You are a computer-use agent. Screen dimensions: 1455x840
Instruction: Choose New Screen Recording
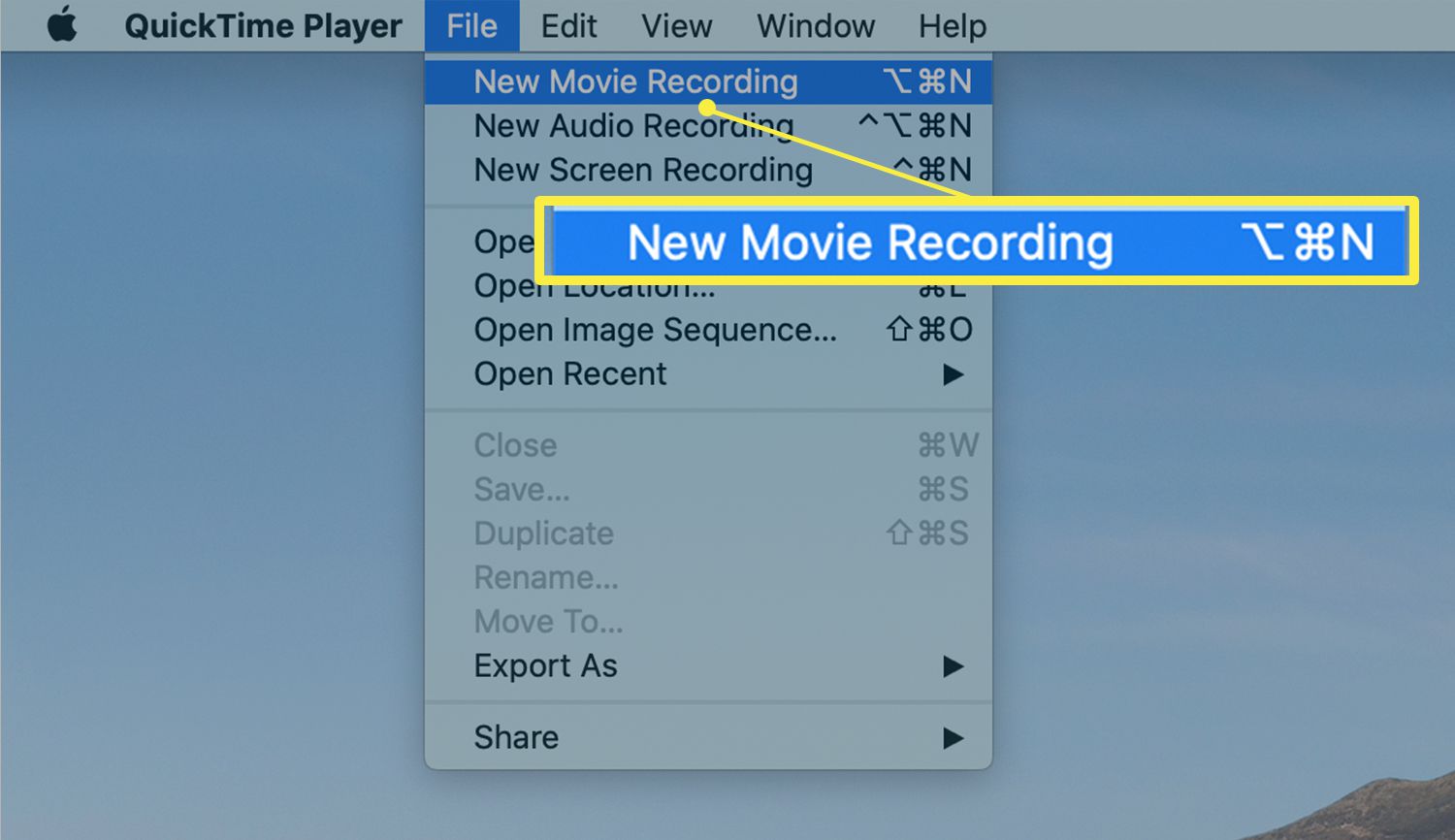(x=708, y=170)
